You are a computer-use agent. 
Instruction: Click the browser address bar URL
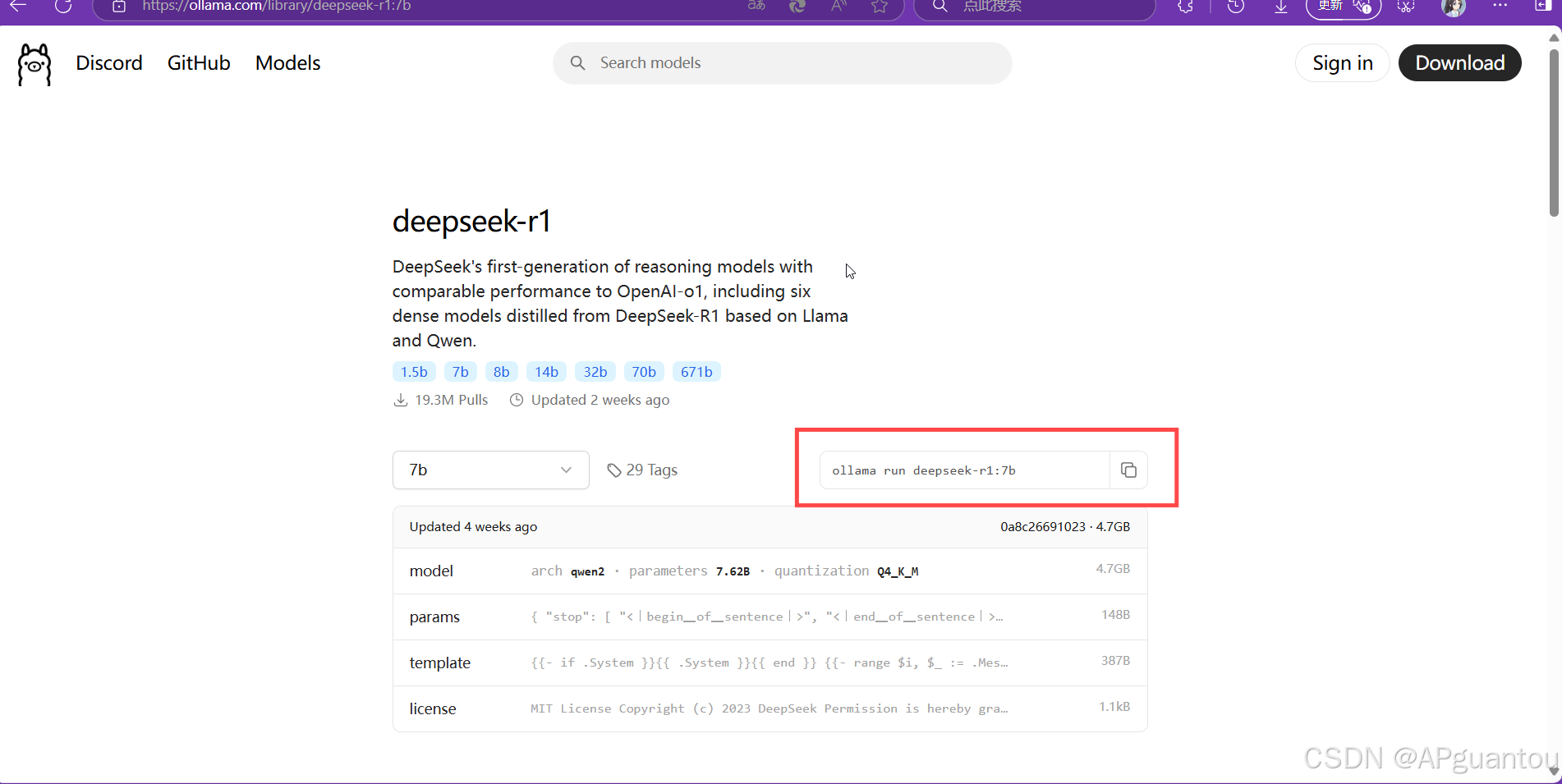pos(277,6)
